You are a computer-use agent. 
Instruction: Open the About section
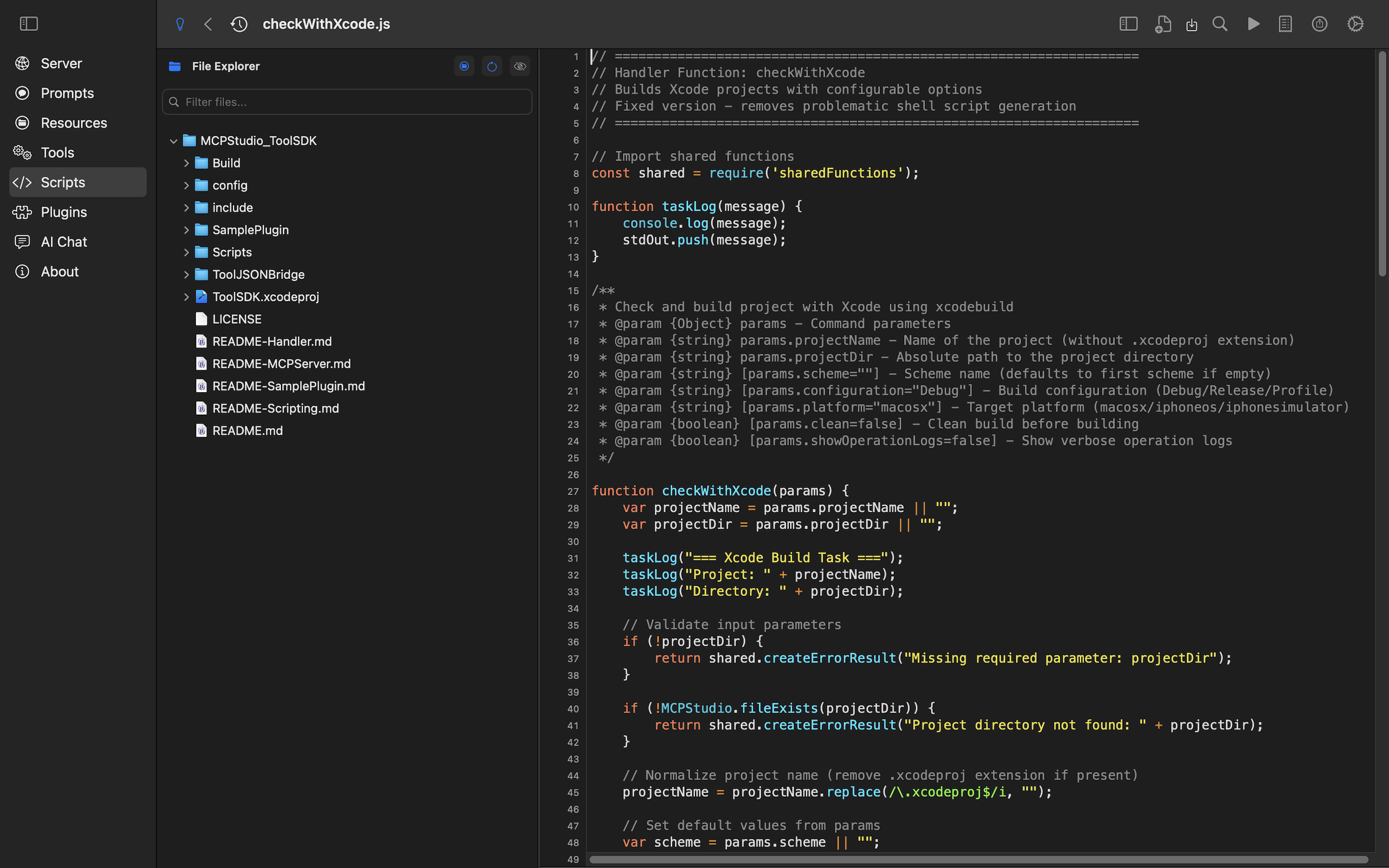coord(78,272)
